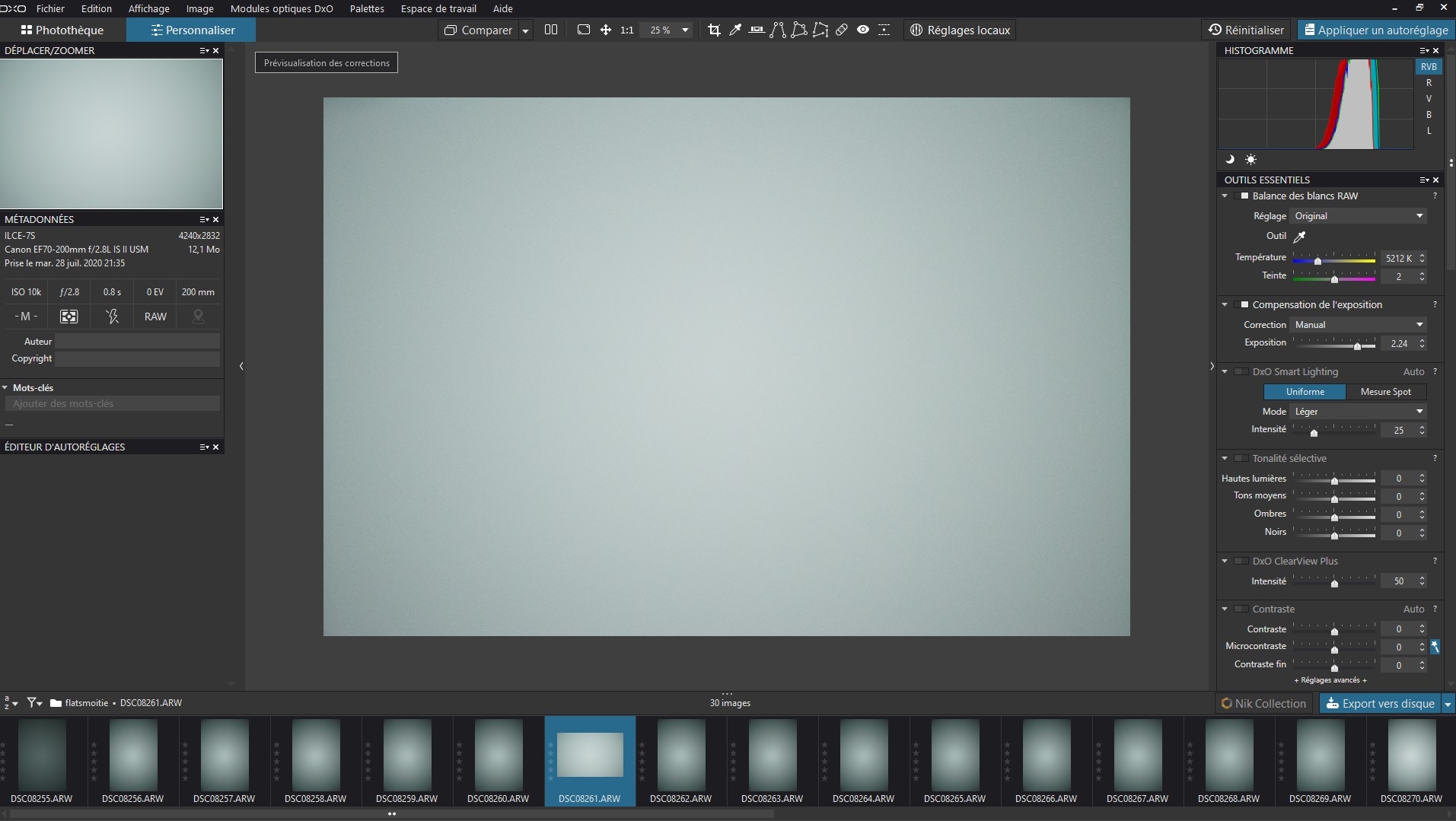The image size is (1456, 821).
Task: Enable DxO ClearView Plus correction
Action: point(1241,562)
